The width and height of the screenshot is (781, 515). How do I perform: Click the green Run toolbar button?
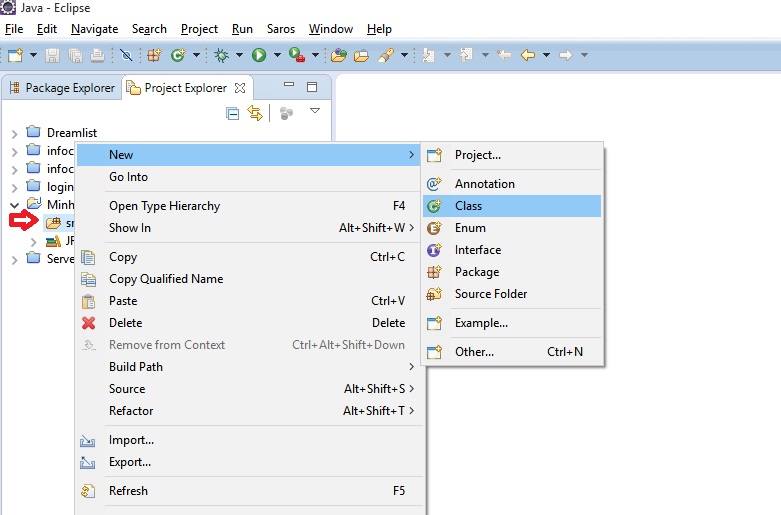click(x=259, y=55)
